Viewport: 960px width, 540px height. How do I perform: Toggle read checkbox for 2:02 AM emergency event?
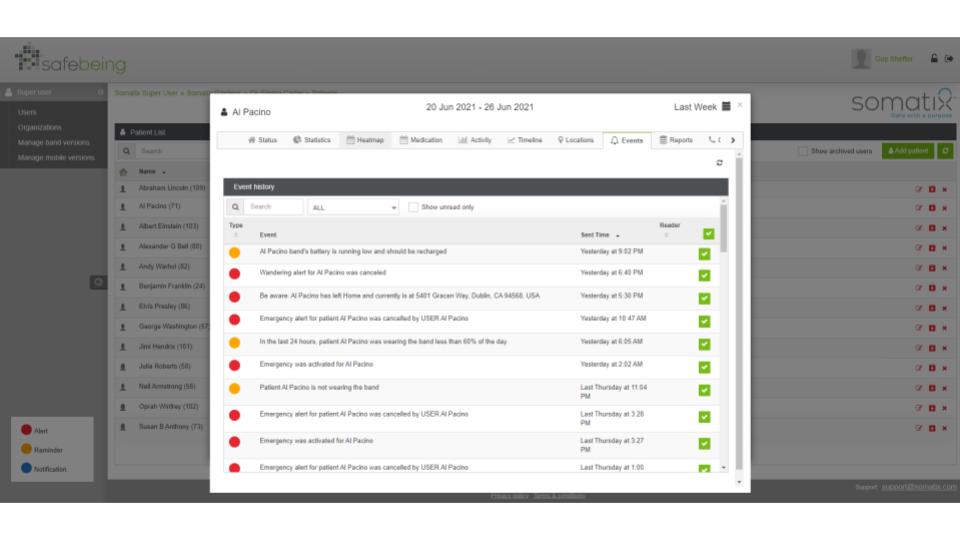click(x=704, y=367)
